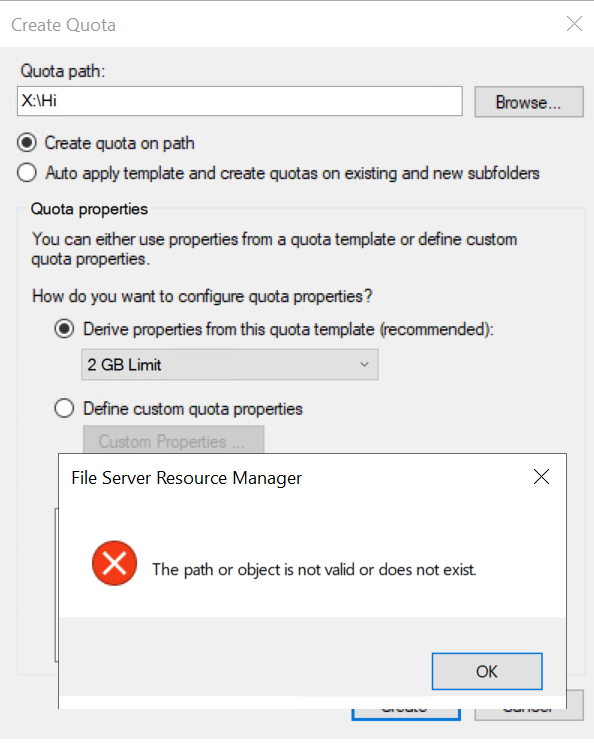
Task: Click the Browse... button
Action: point(529,102)
